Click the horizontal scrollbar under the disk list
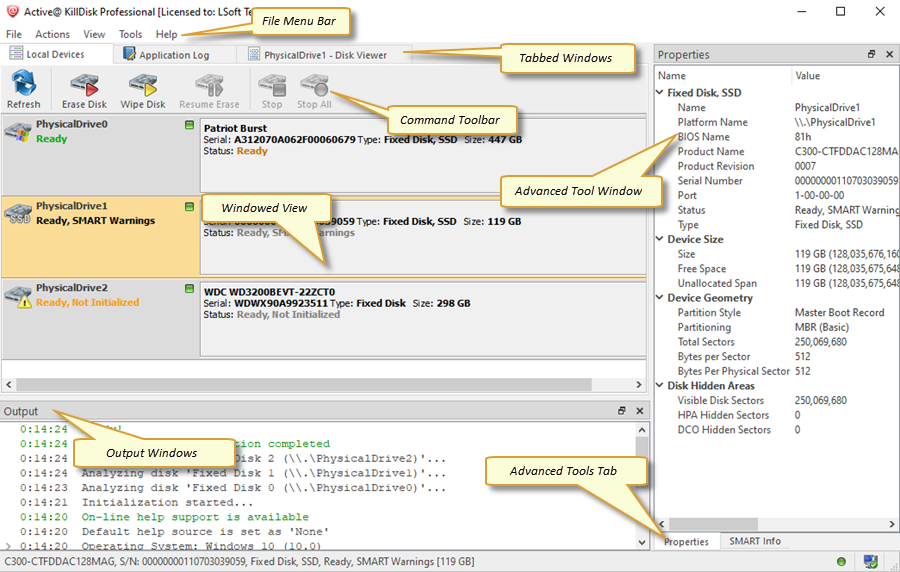Screen dimensions: 900x572 300,385
